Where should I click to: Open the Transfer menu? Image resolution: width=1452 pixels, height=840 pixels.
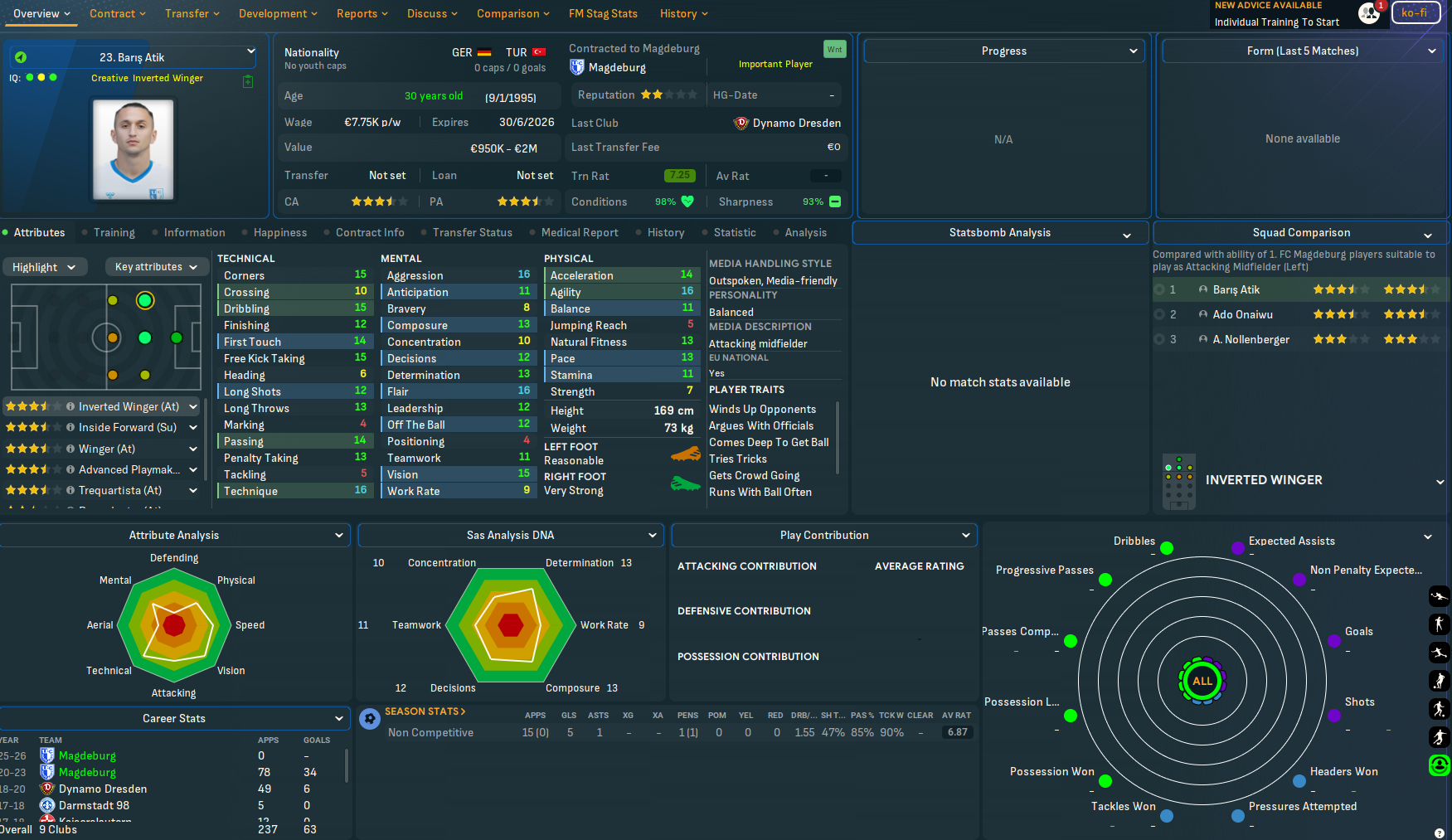[x=192, y=13]
